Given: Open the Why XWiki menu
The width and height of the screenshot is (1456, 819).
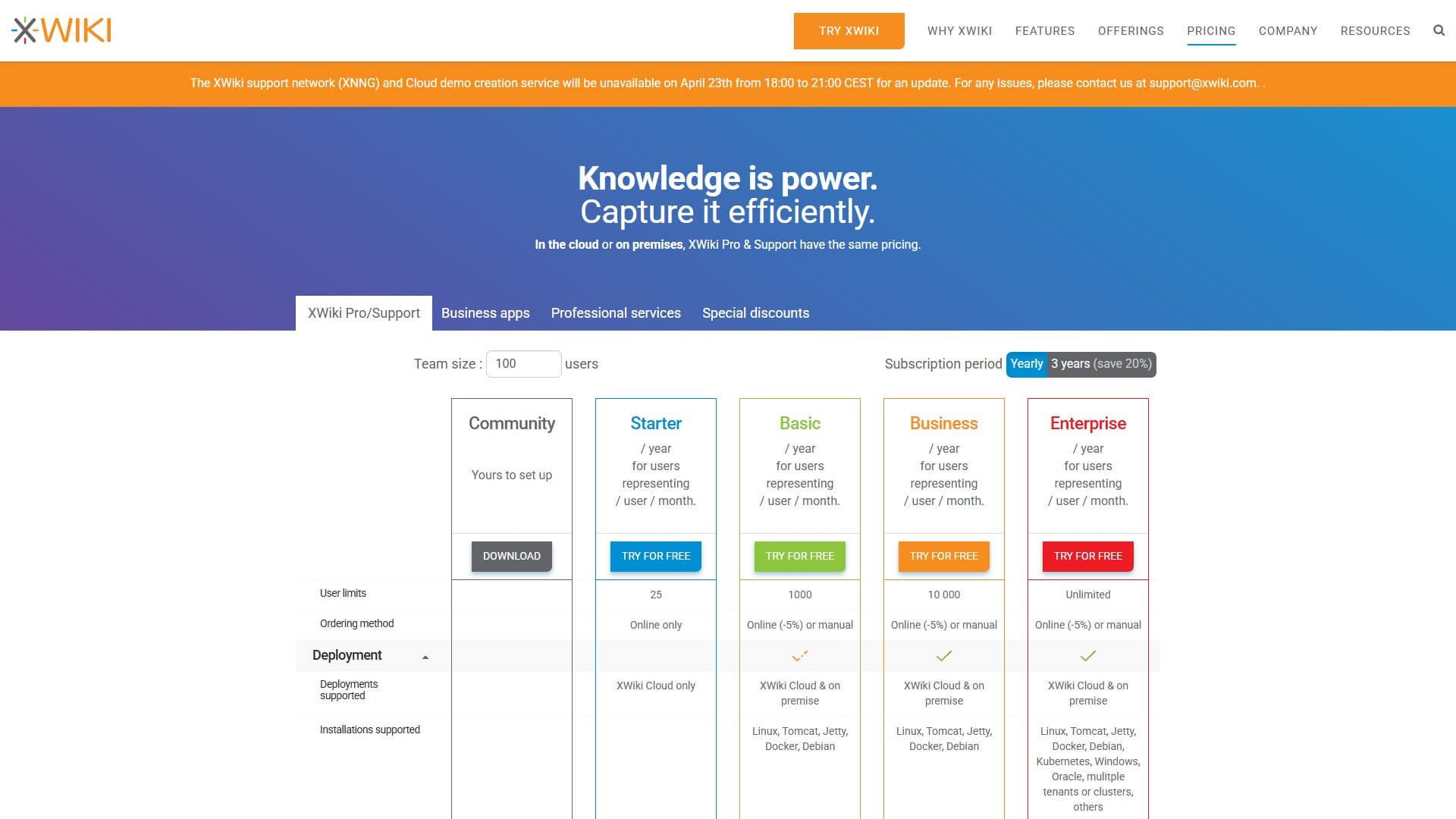Looking at the screenshot, I should click(x=959, y=31).
